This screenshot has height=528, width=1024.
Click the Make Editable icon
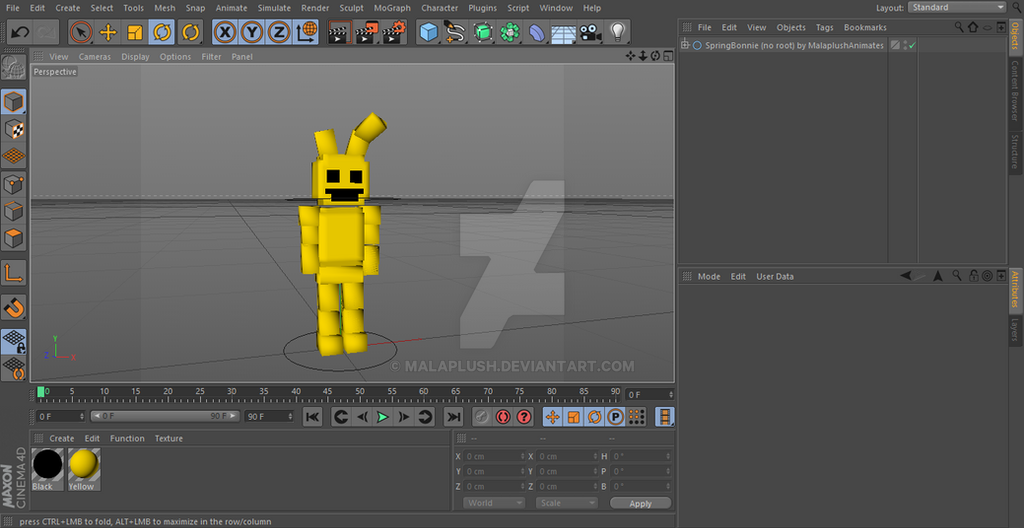click(x=14, y=67)
